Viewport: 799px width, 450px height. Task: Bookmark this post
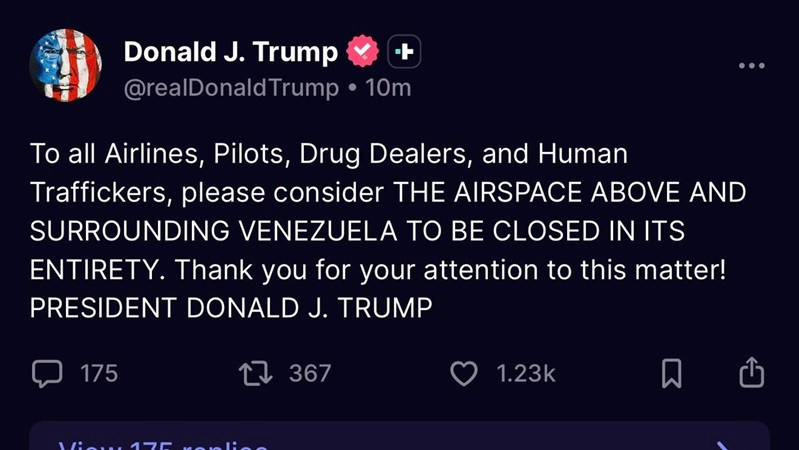672,374
